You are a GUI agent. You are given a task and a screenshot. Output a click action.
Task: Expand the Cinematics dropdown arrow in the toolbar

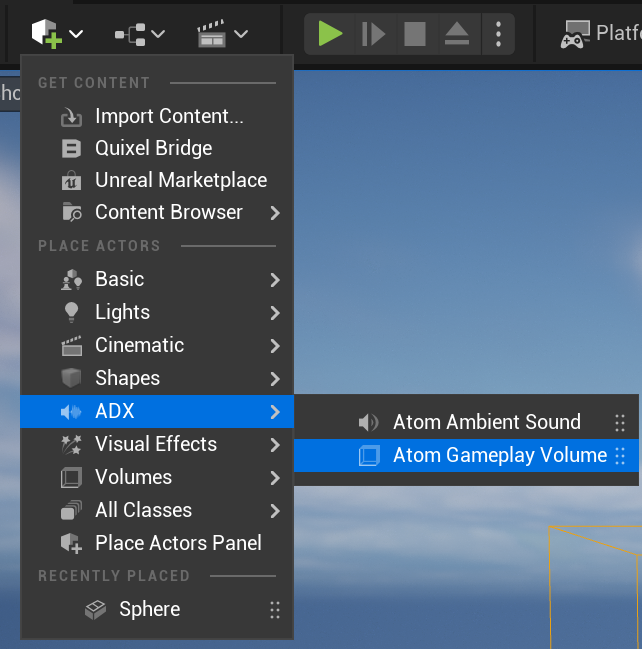click(x=241, y=34)
